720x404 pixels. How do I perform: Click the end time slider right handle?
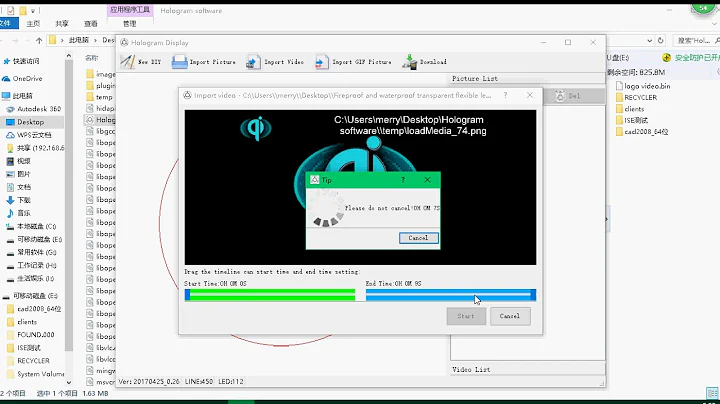(533, 295)
